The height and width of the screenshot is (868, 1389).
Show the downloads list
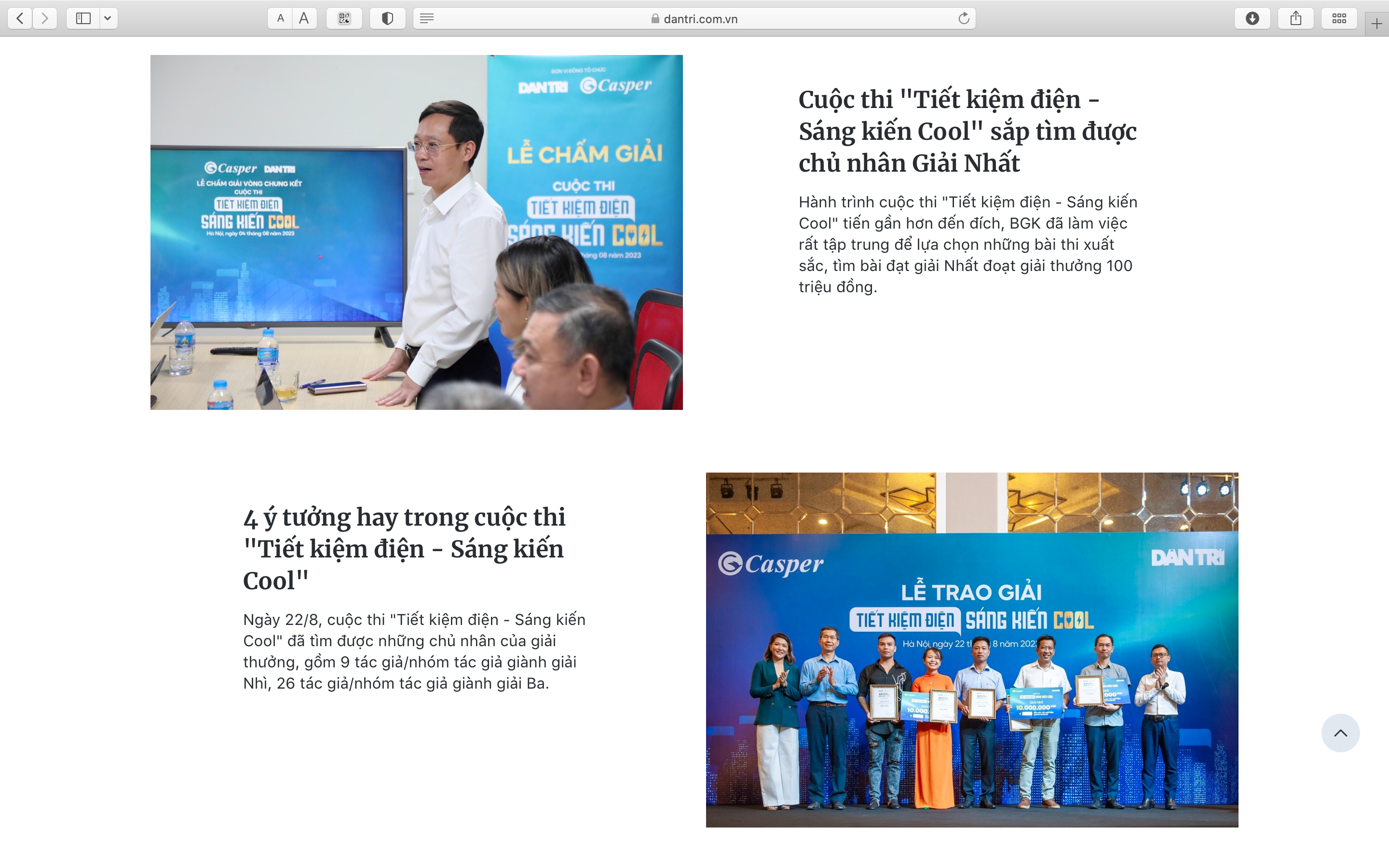[1253, 18]
